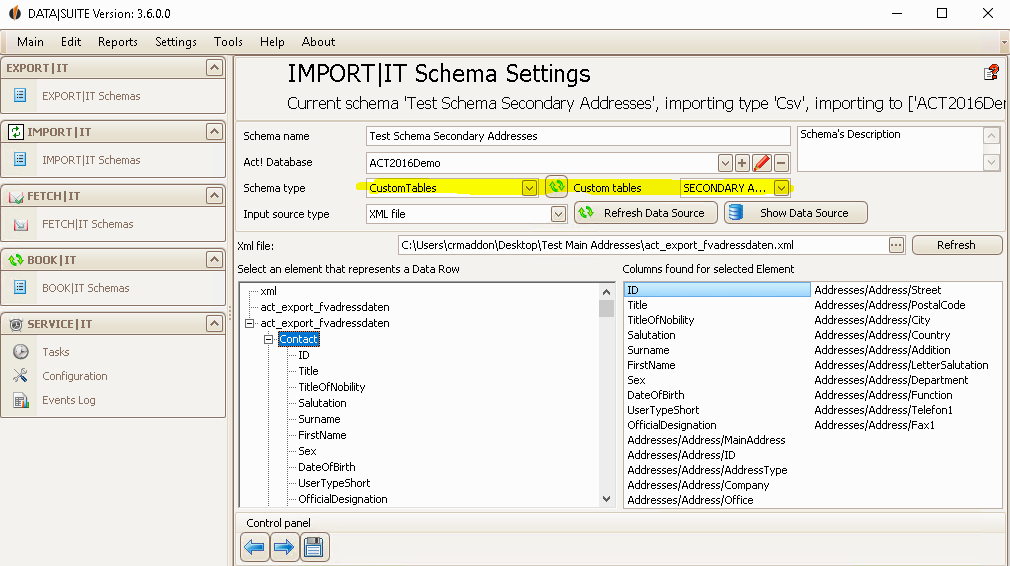Screen dimensions: 1010x566
Task: Open the About menu
Action: 318,42
